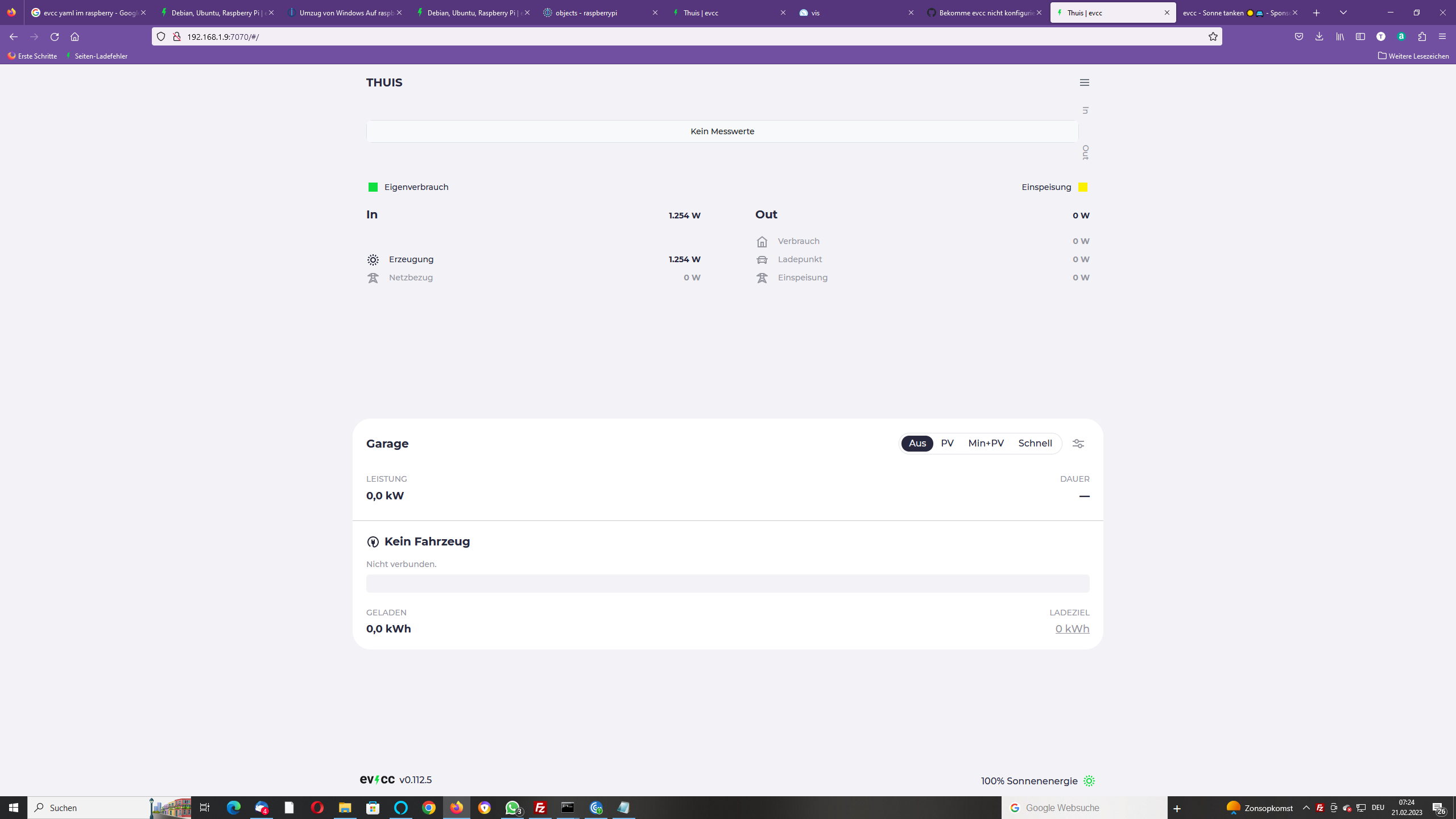Click the car icon beside Ladepunkt
Image resolution: width=1456 pixels, height=819 pixels.
pos(762,260)
